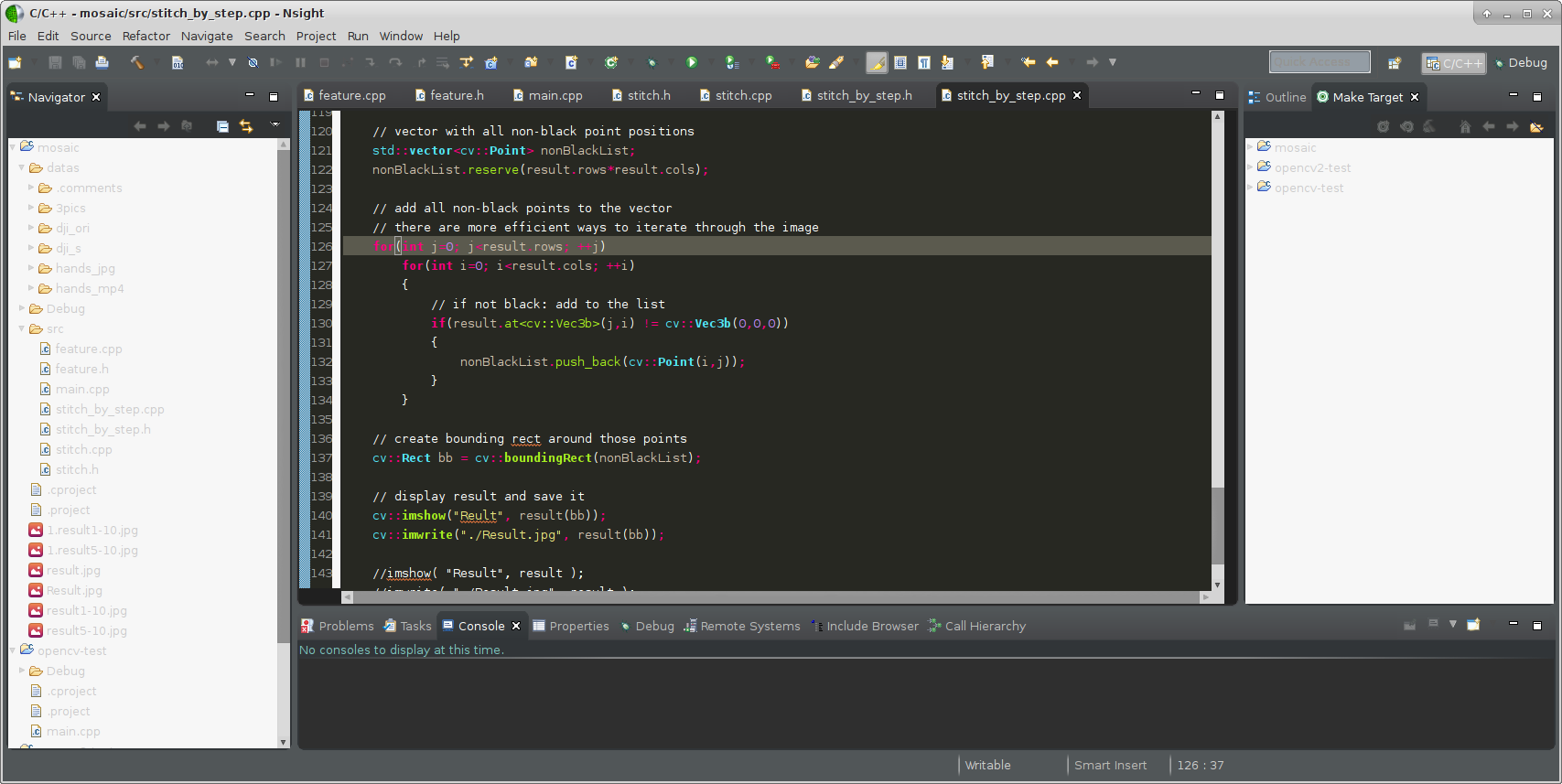
Task: Open the Refactor menu
Action: tap(145, 36)
